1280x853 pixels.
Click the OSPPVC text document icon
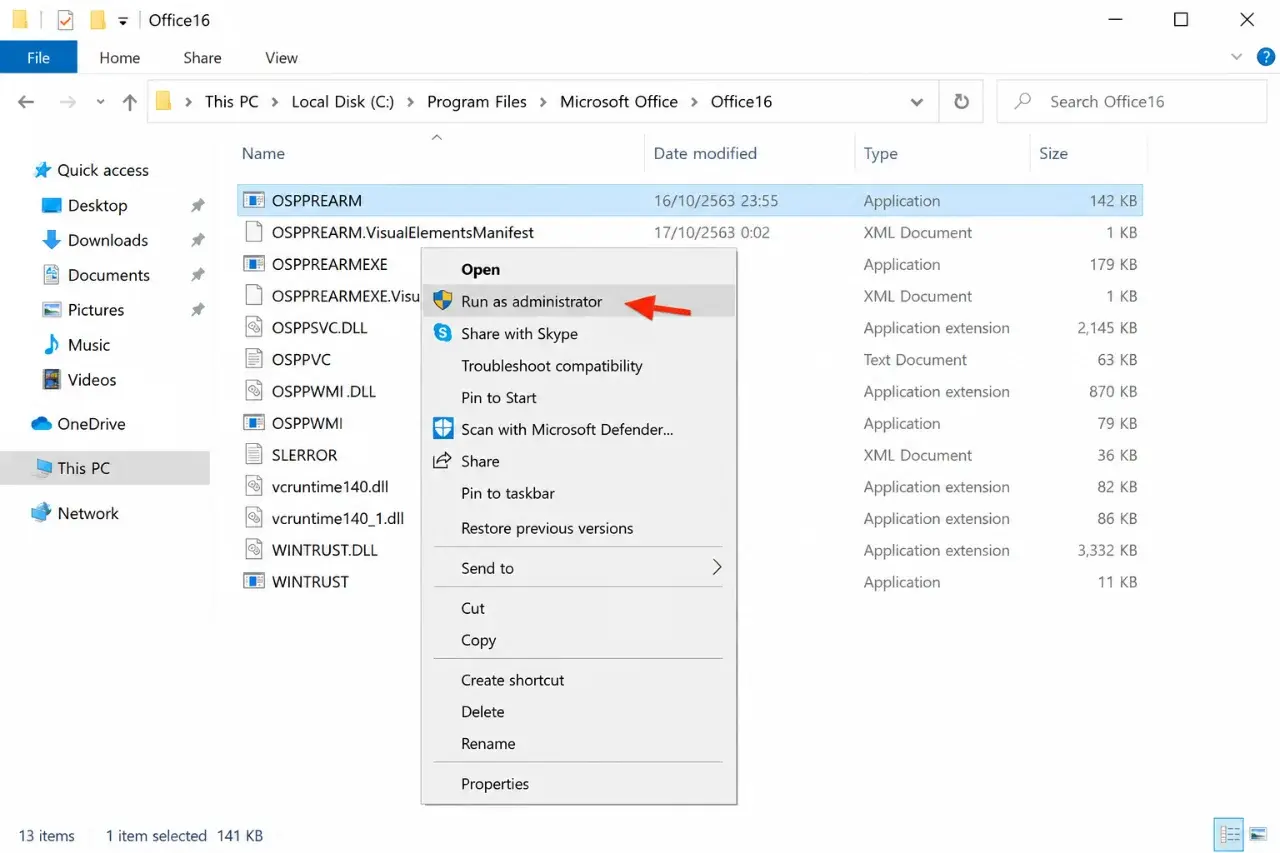click(x=254, y=359)
